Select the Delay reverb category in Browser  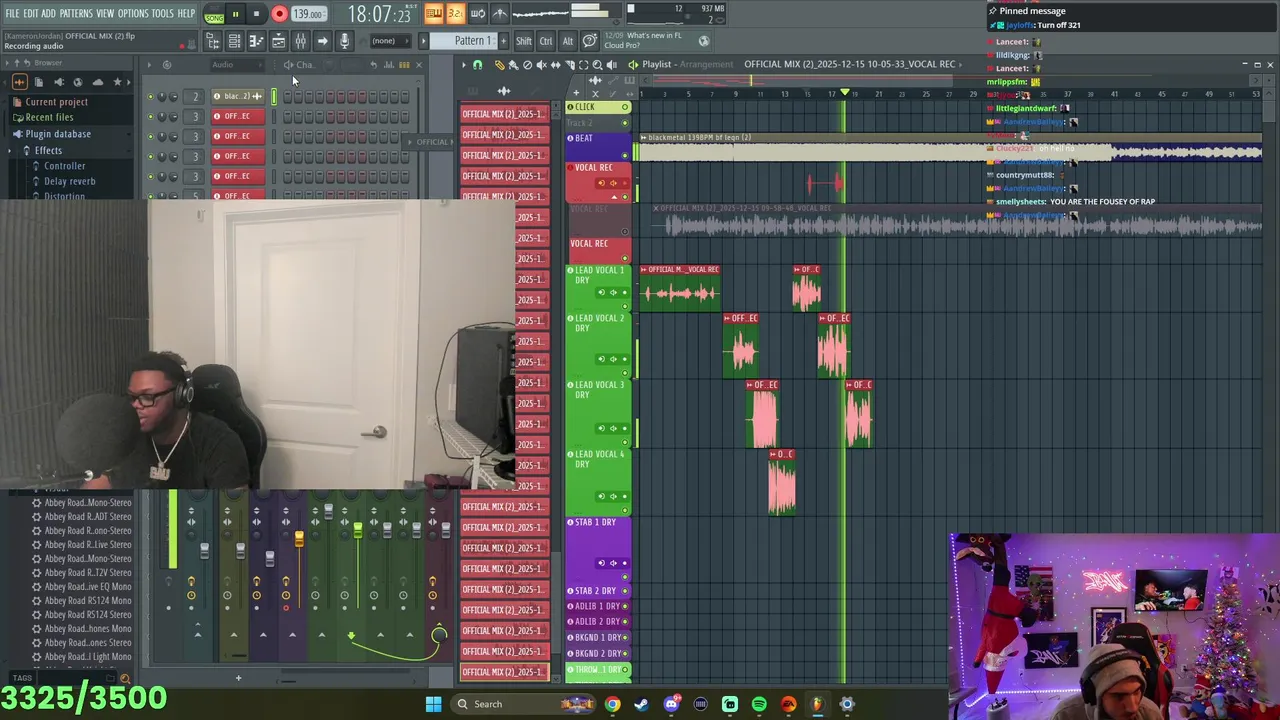(x=70, y=181)
